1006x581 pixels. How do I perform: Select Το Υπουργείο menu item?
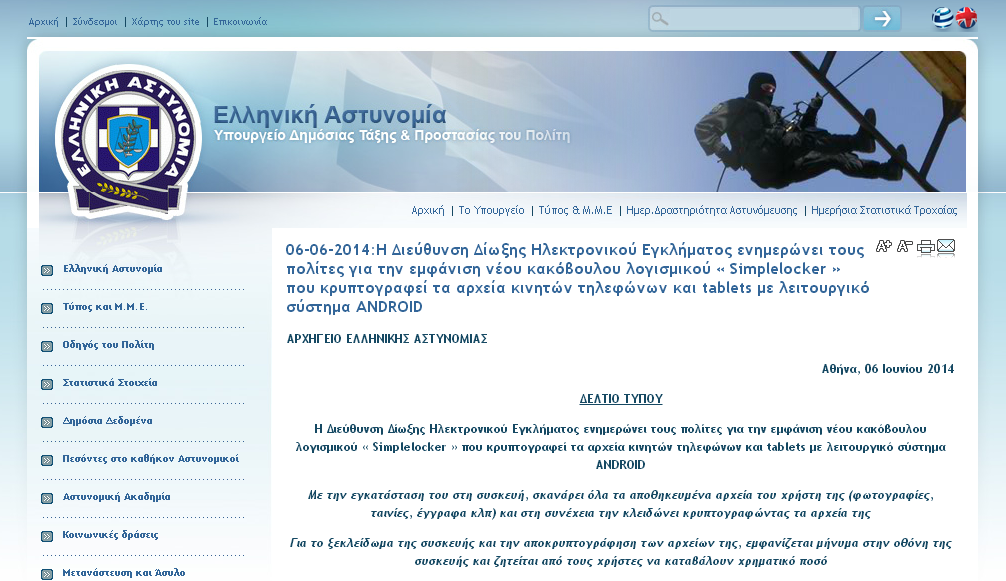[491, 210]
